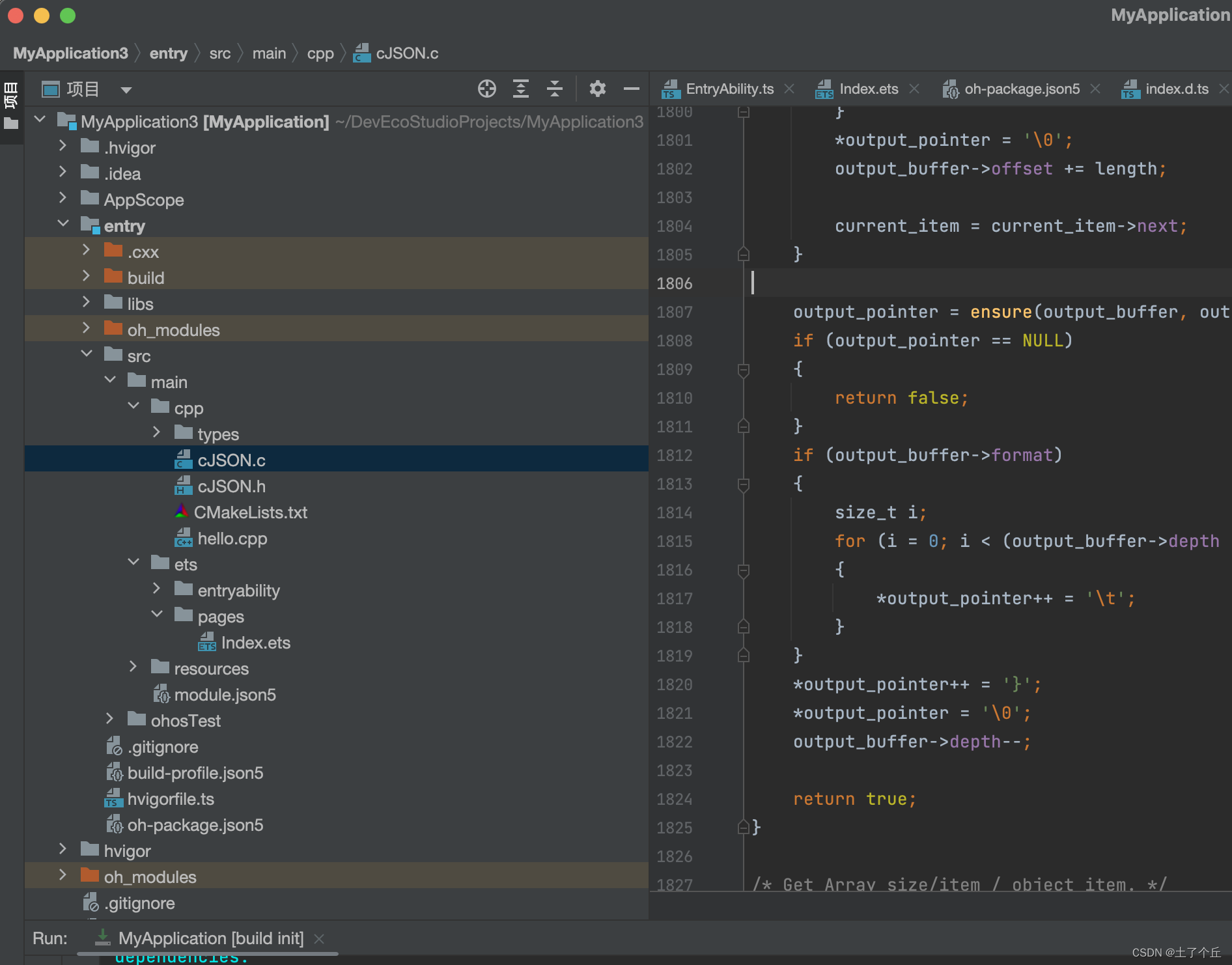The width and height of the screenshot is (1232, 965).
Task: Click cJSON.c breadcrumb in navigation bar
Action: pos(396,53)
